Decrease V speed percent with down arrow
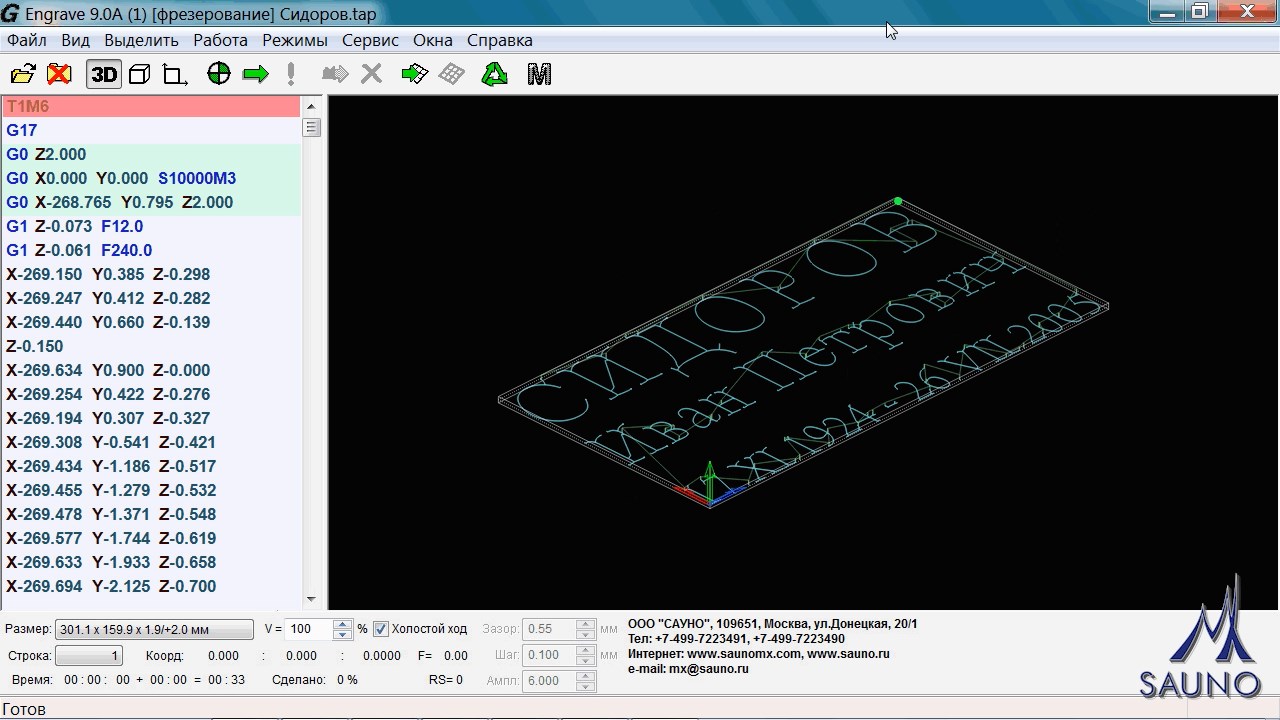Screen dimensions: 1280x720 point(343,635)
